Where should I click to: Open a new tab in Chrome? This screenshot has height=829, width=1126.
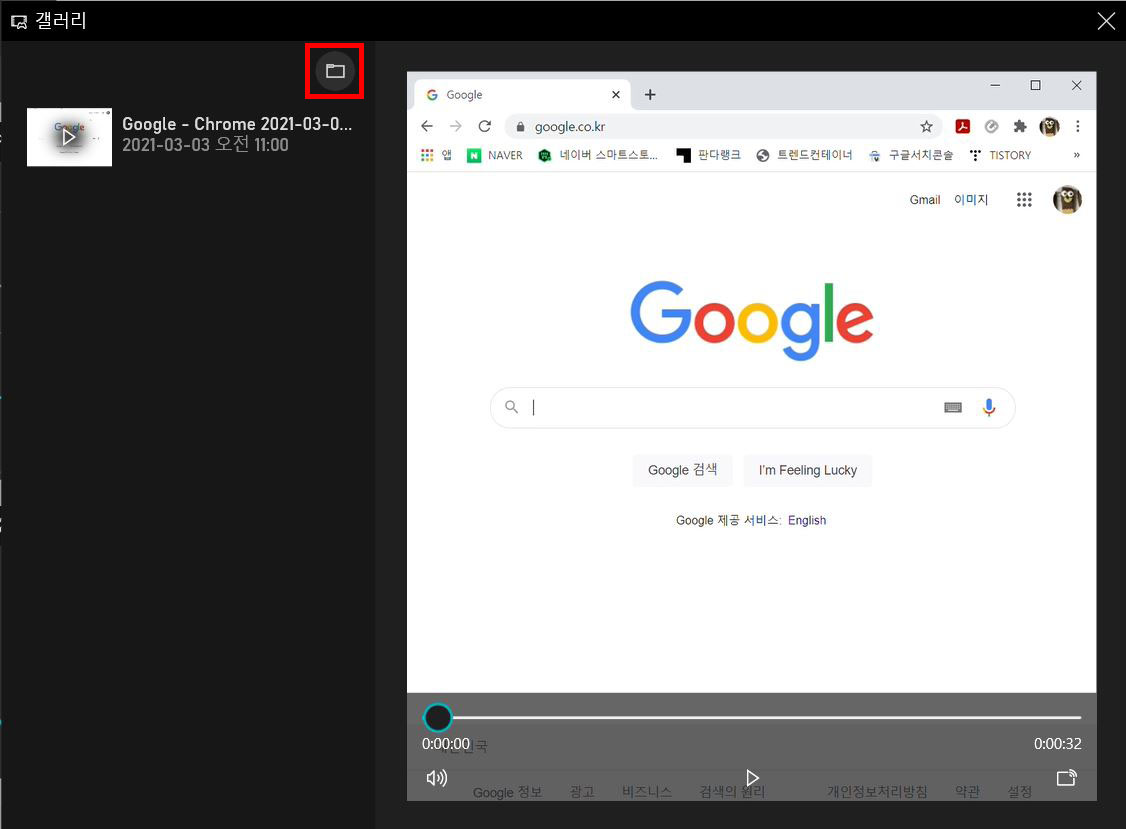650,95
